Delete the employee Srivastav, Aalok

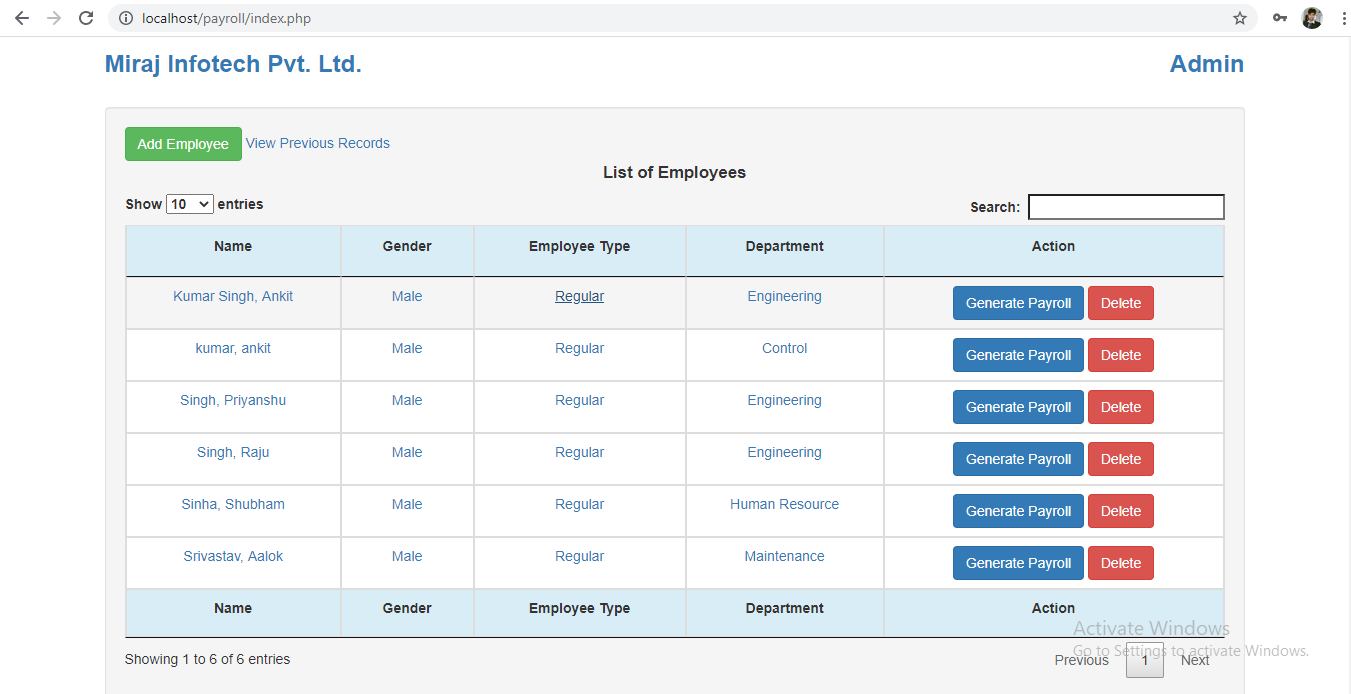point(1120,562)
